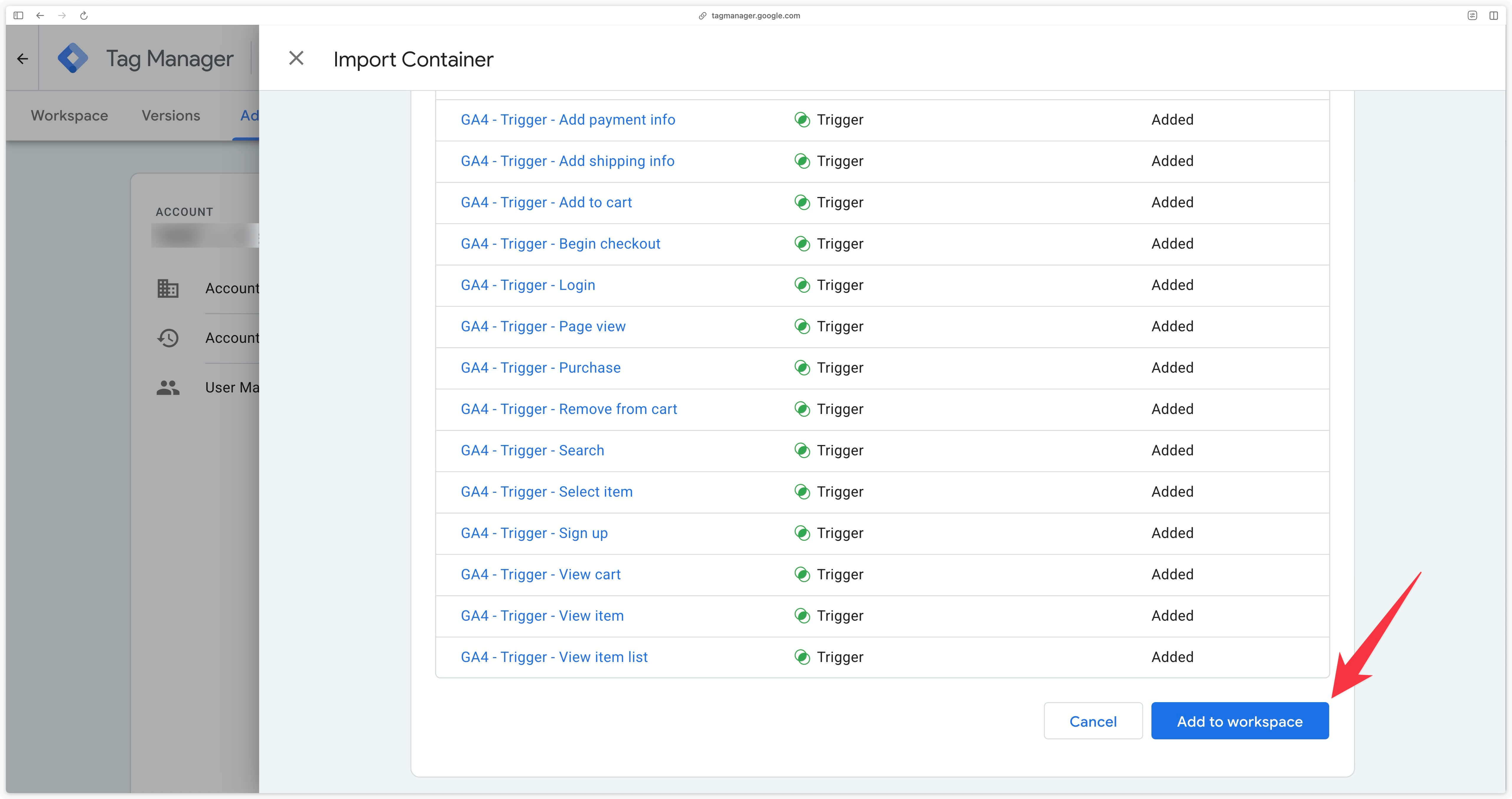Screen dimensions: 1512x799
Task: Open GA4 - Trigger - Add payment info
Action: click(568, 120)
